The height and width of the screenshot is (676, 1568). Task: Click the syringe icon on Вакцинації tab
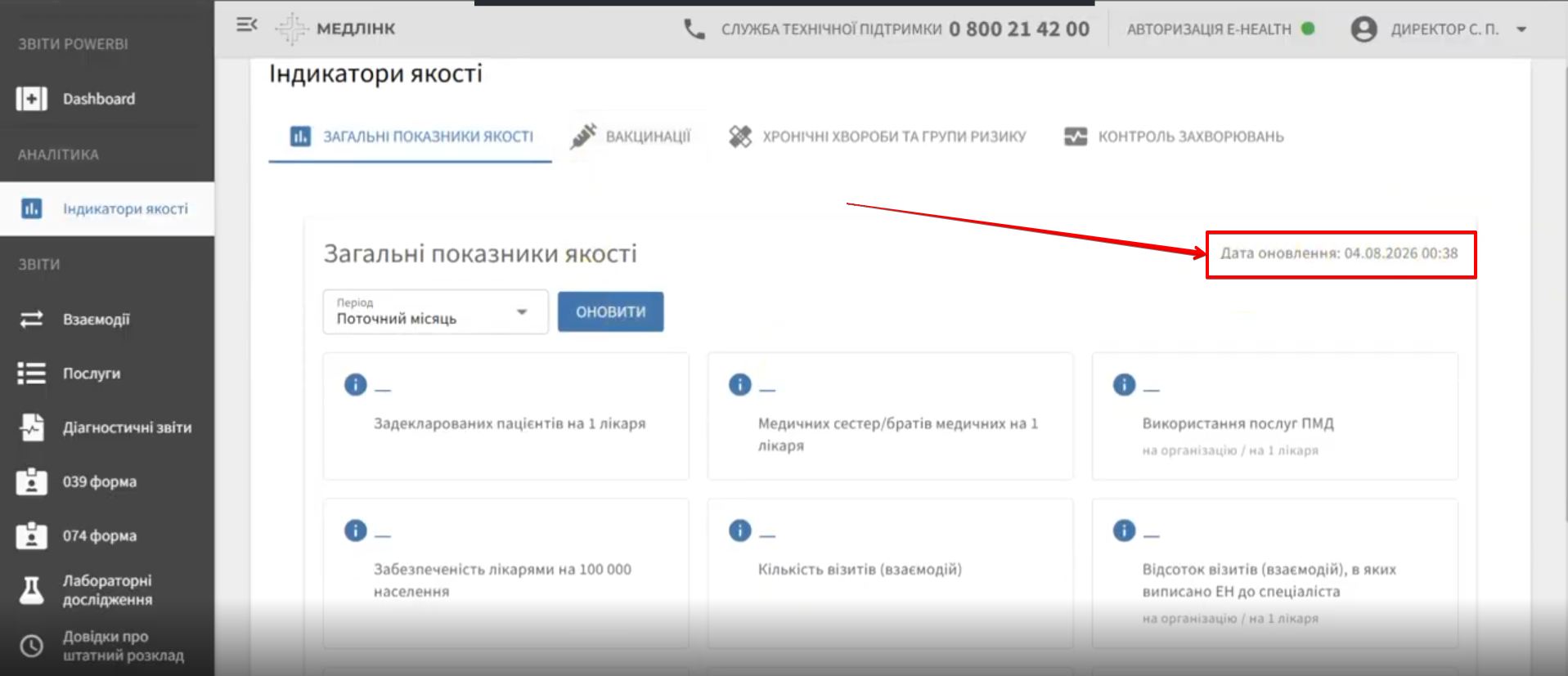coord(583,136)
